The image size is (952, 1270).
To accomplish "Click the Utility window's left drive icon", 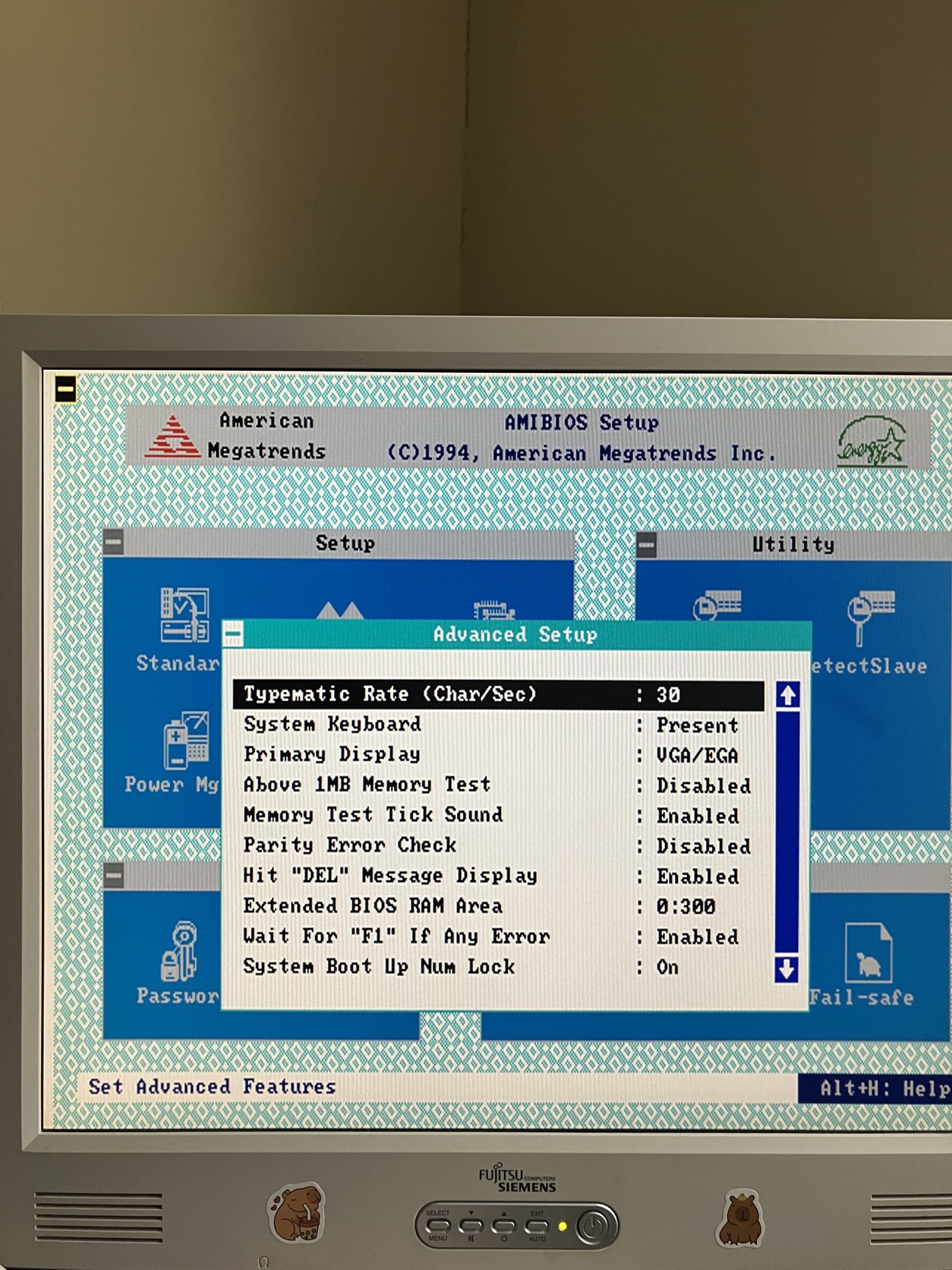I will [x=717, y=605].
